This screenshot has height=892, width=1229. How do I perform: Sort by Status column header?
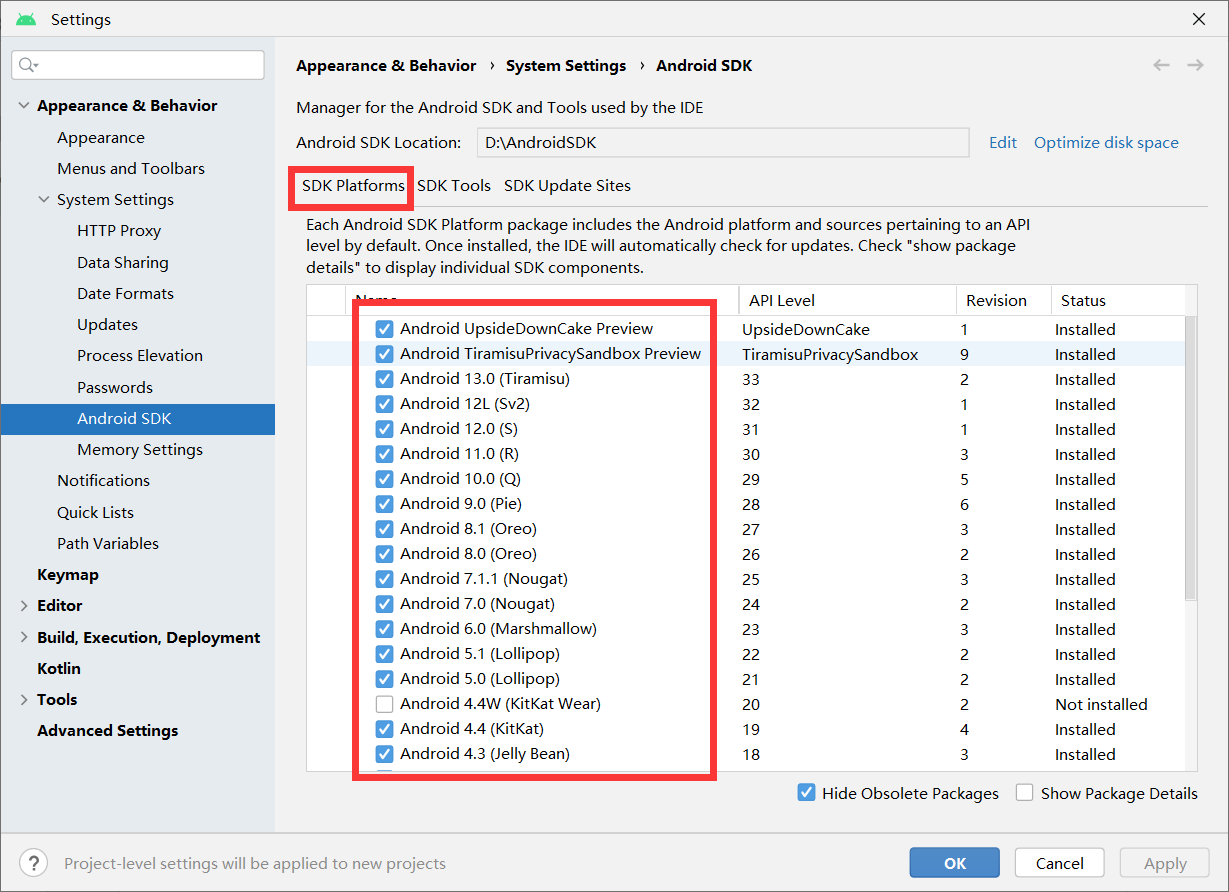pos(1117,300)
